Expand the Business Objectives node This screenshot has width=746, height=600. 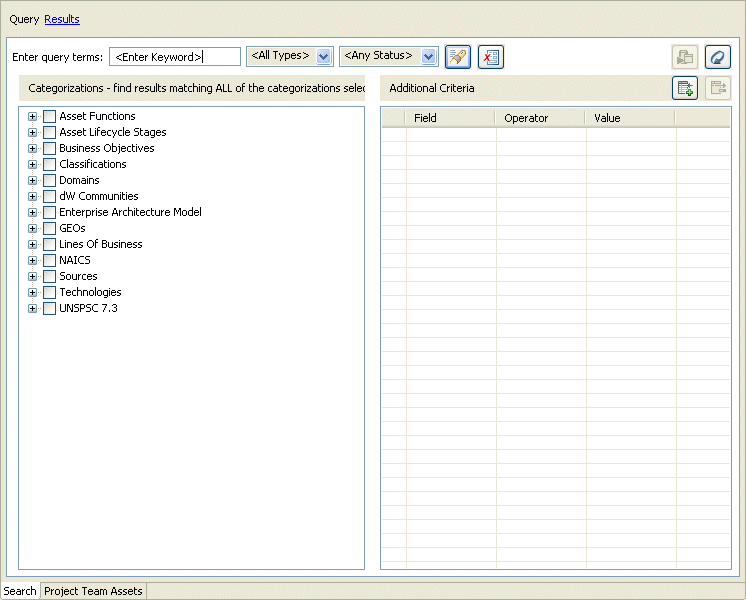click(32, 148)
